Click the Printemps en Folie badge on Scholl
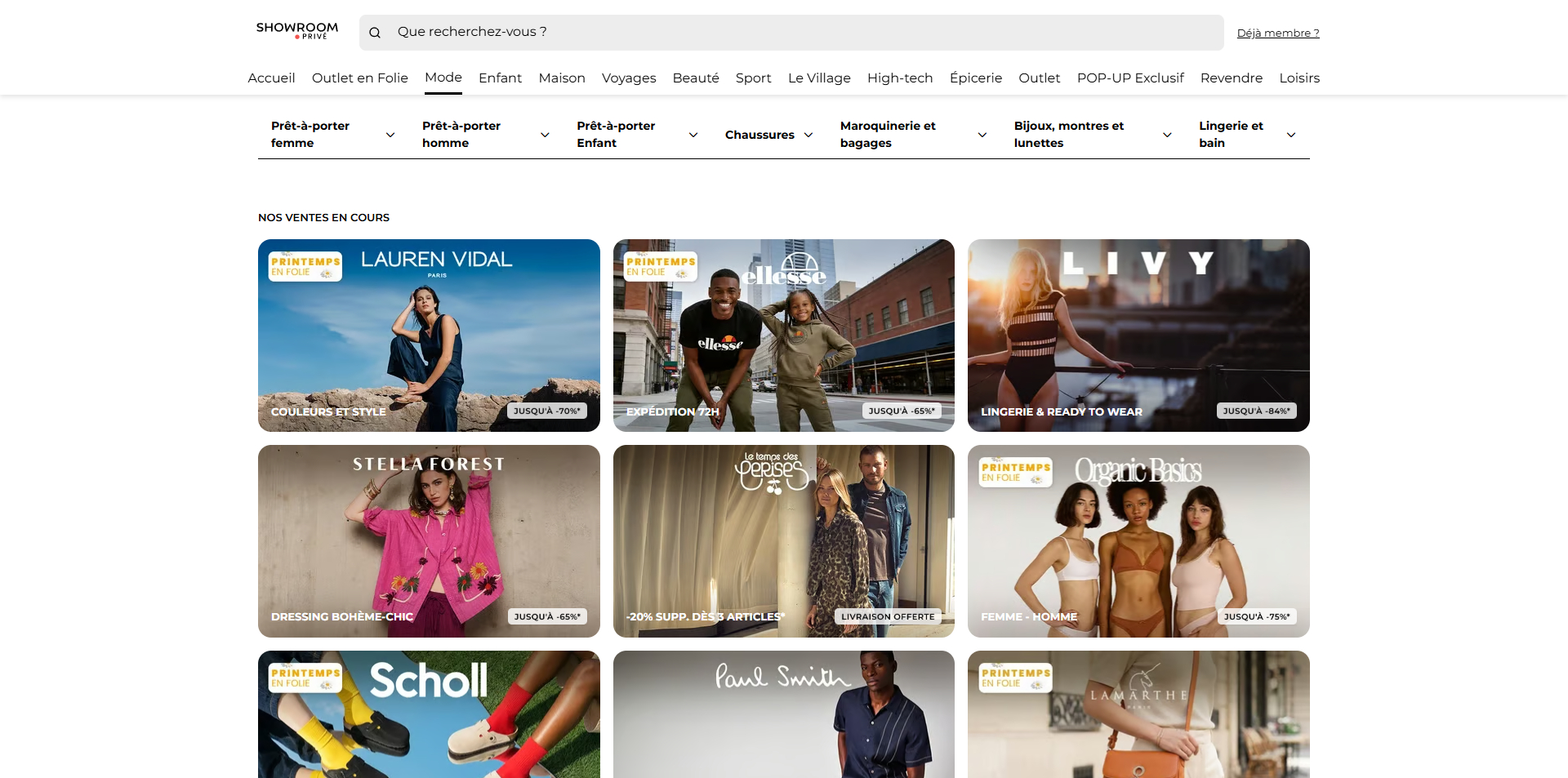The image size is (1568, 778). (x=305, y=678)
